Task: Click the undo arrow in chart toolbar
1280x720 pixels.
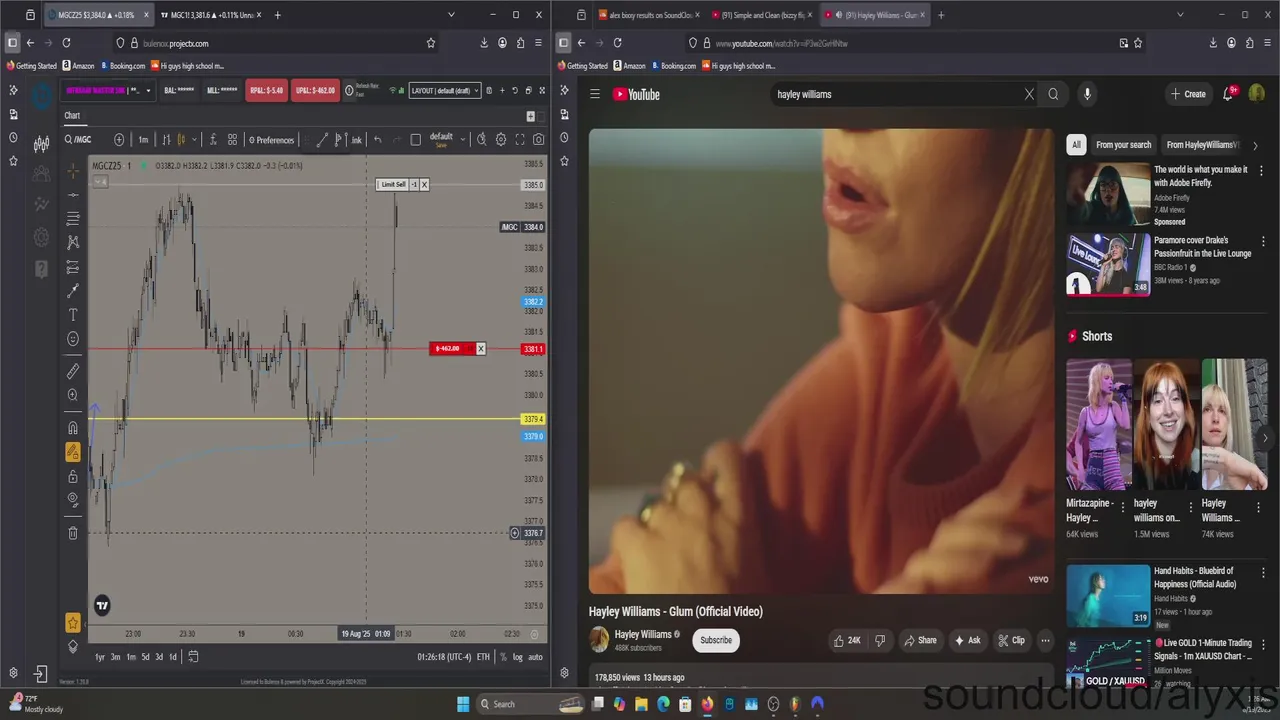Action: 377,139
